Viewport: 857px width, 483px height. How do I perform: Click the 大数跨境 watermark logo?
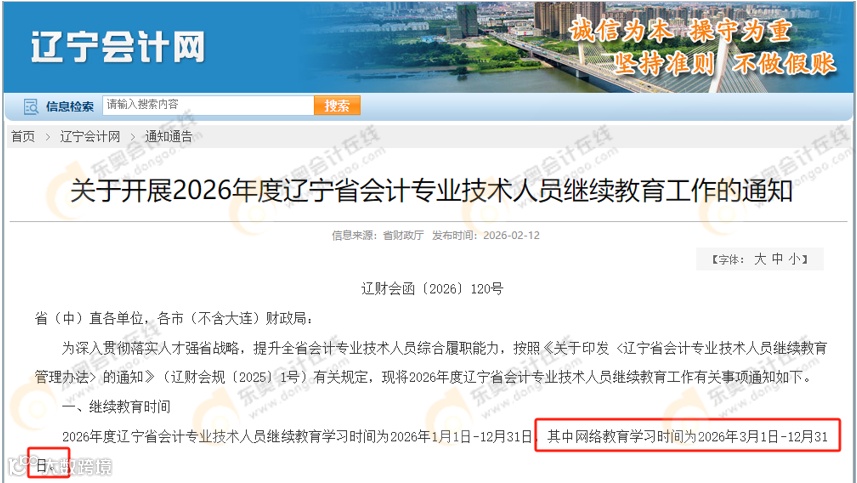[x=60, y=466]
